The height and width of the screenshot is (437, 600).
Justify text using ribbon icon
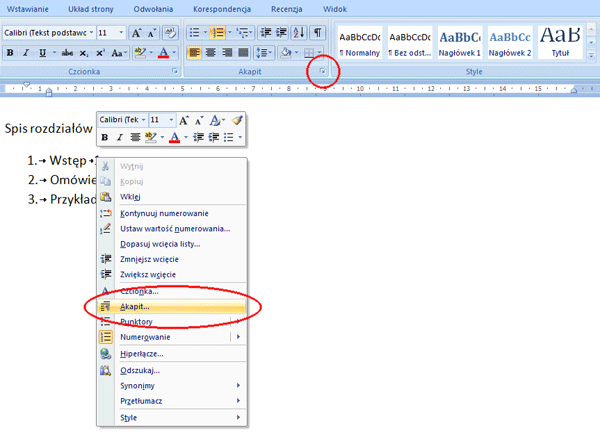[243, 52]
